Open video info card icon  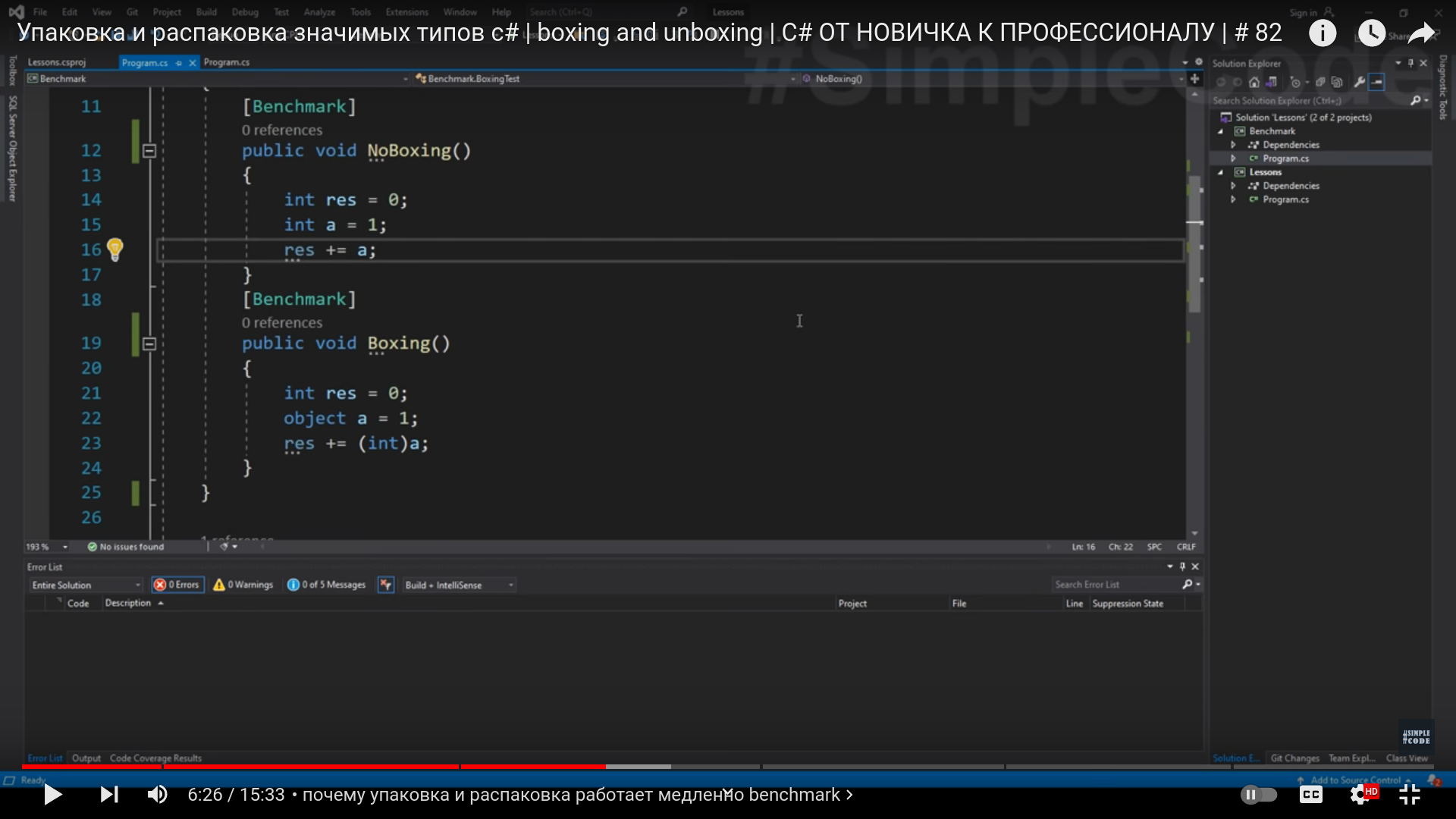pyautogui.click(x=1323, y=33)
